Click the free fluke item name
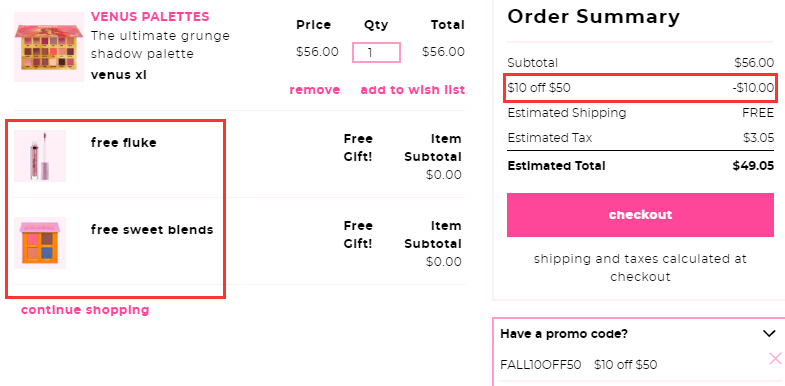This screenshot has width=785, height=386. 124,143
